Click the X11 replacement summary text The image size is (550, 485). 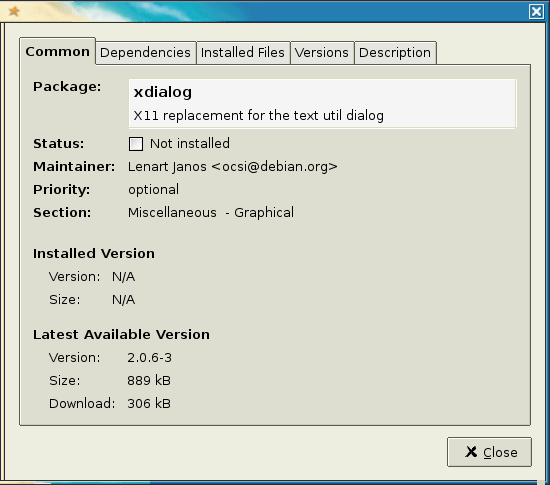(259, 115)
